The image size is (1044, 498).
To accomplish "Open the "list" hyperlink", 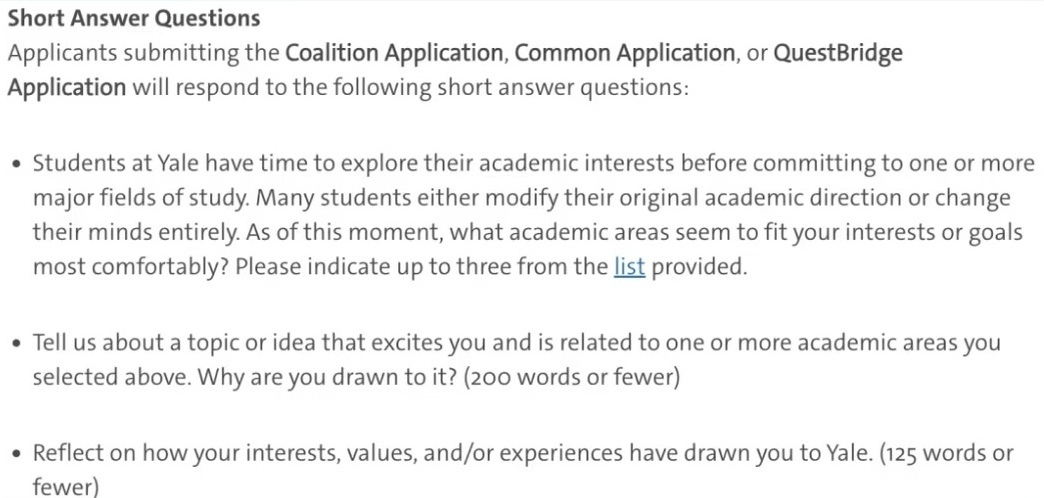I will pyautogui.click(x=629, y=267).
